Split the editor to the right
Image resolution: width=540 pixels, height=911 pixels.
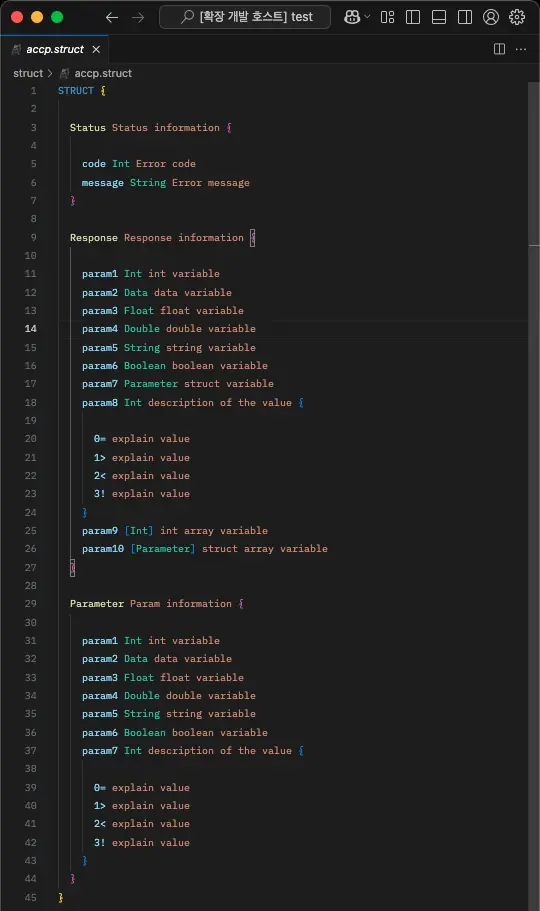click(x=499, y=49)
